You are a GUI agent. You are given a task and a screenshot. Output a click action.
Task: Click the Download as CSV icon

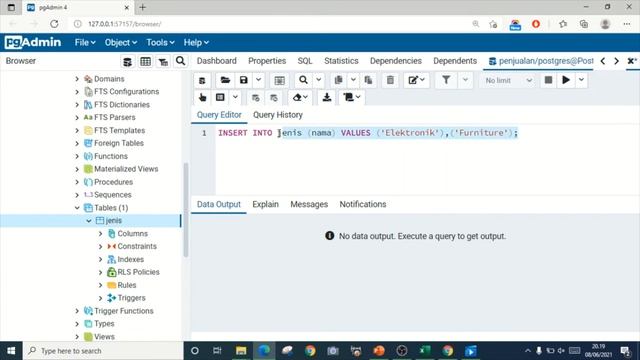(327, 98)
